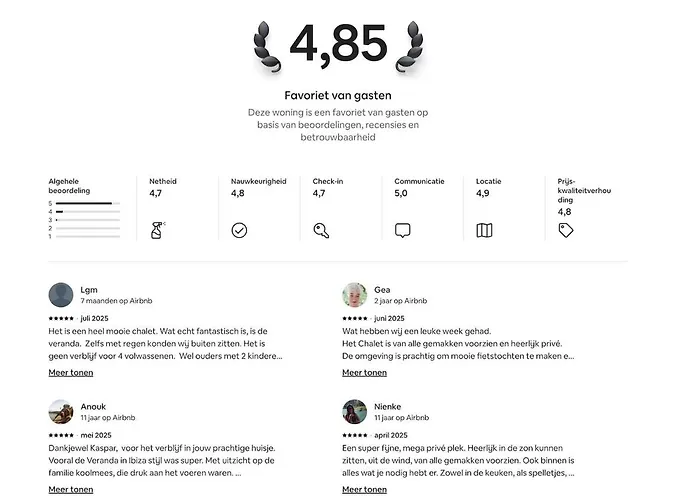The height and width of the screenshot is (500, 700).
Task: Click the Locatie map icon
Action: 484,230
